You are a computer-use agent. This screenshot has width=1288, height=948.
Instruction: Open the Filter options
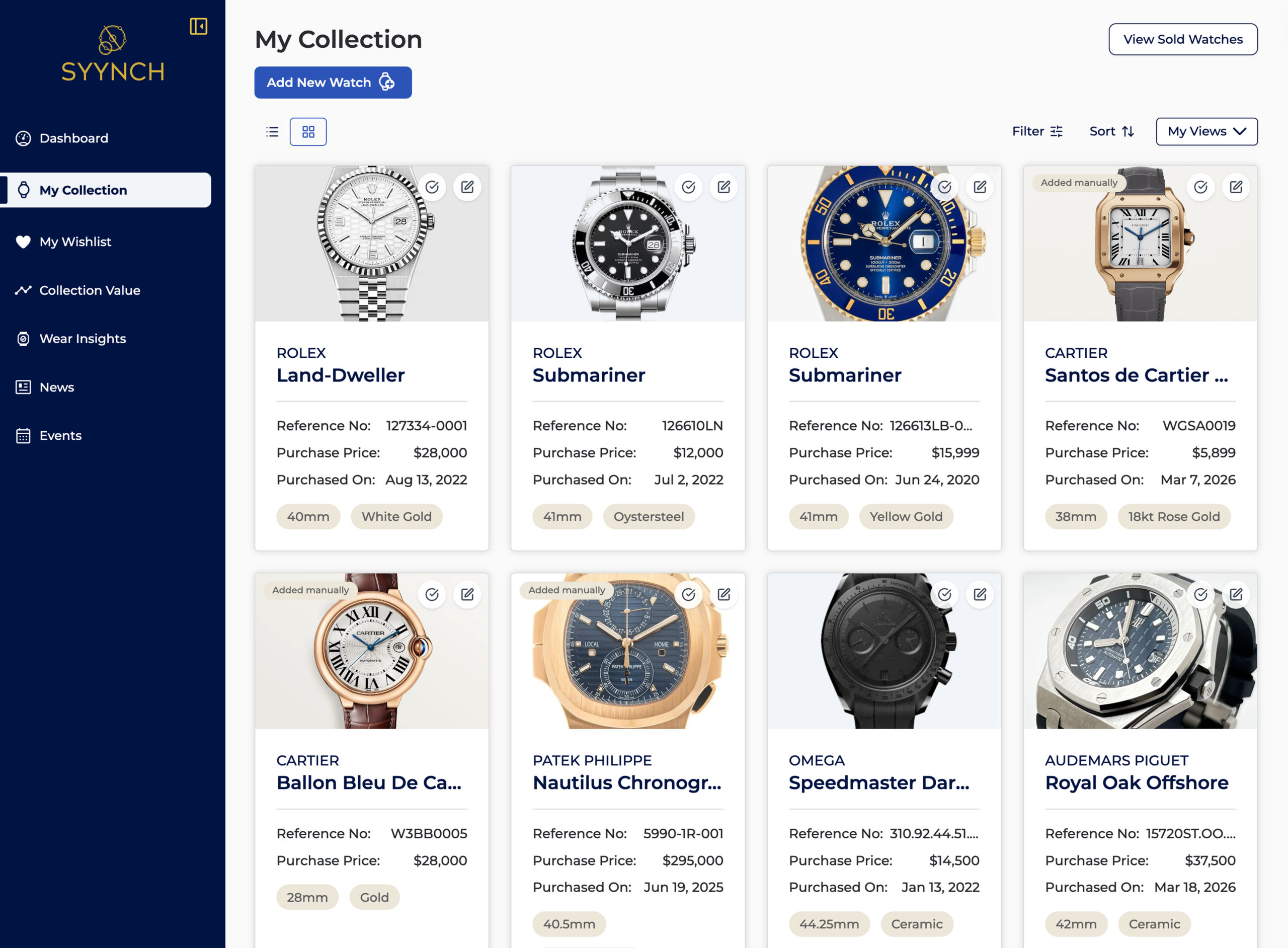click(1037, 131)
